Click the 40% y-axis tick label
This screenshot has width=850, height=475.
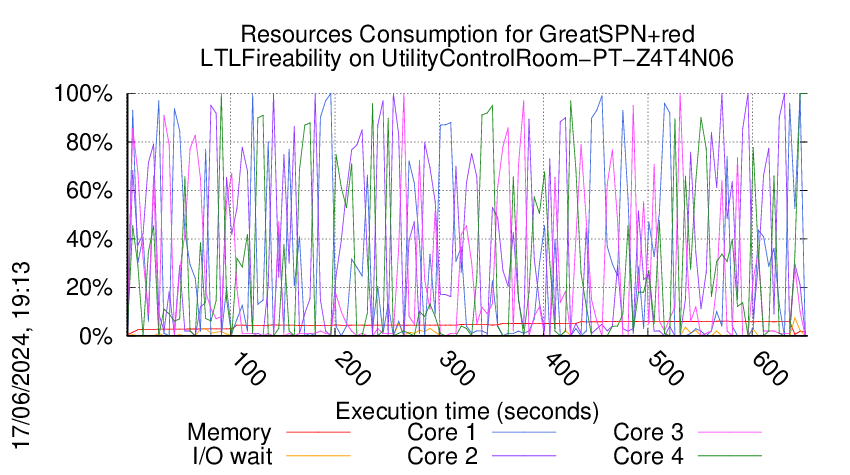(89, 239)
